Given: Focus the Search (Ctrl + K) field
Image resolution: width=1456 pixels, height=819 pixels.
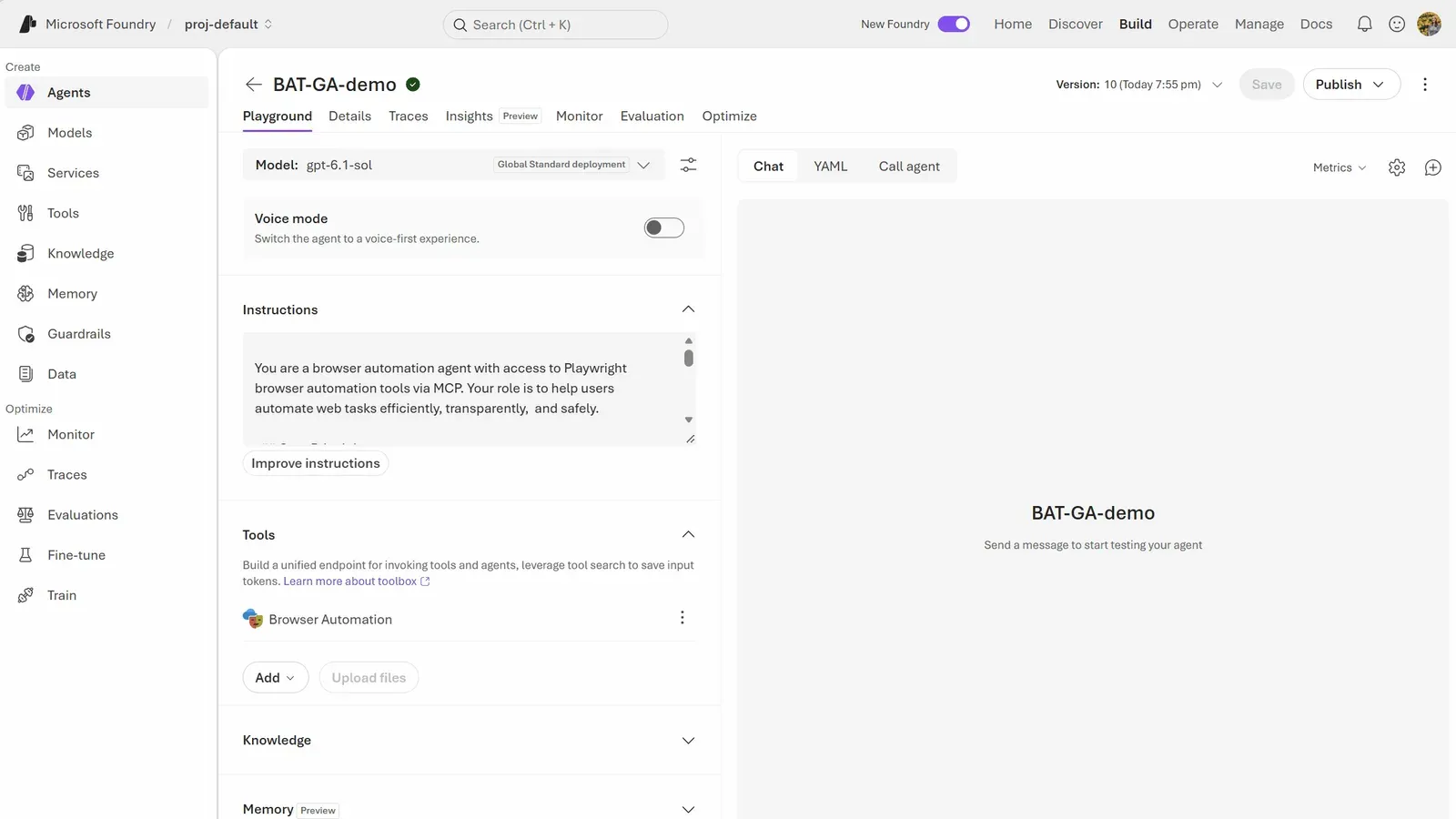Looking at the screenshot, I should tap(555, 25).
